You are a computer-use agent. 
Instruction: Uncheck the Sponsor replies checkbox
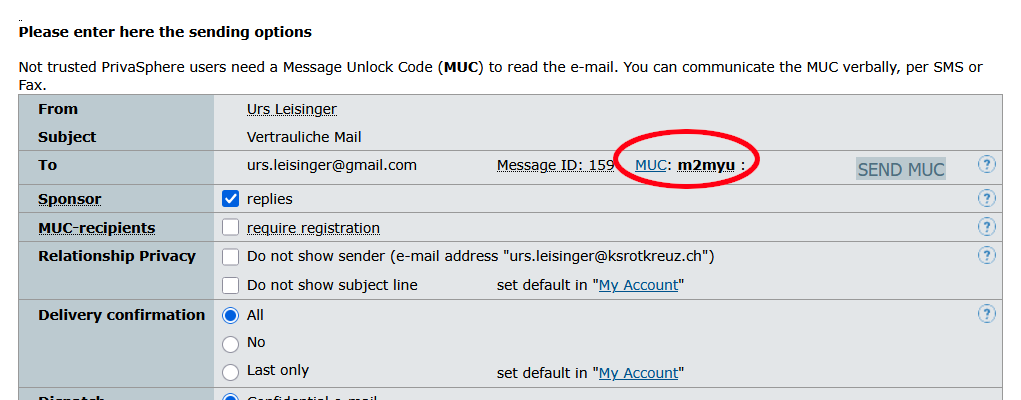pos(231,199)
